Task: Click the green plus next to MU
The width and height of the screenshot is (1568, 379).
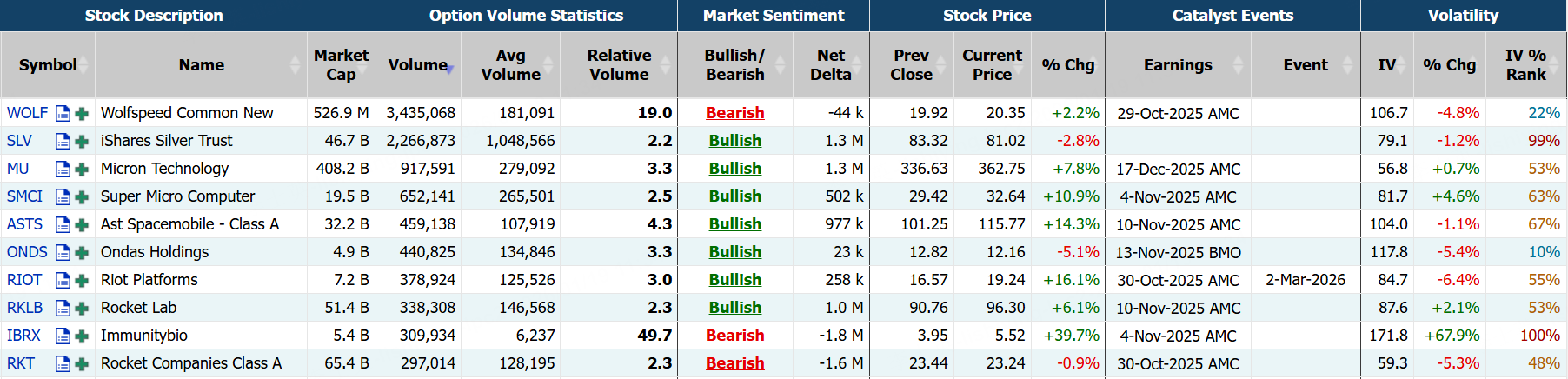Action: tap(82, 169)
